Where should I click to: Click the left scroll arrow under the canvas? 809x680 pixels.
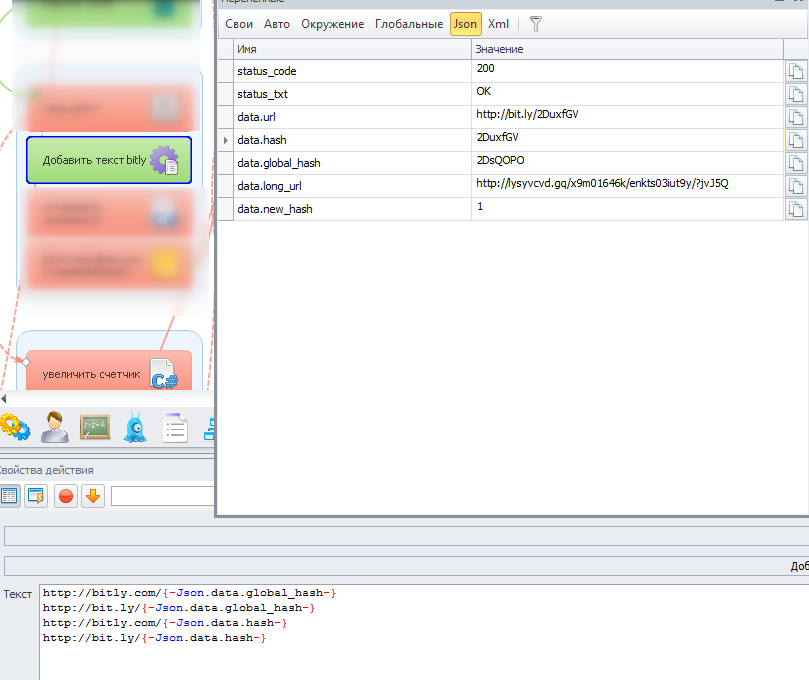[4, 398]
